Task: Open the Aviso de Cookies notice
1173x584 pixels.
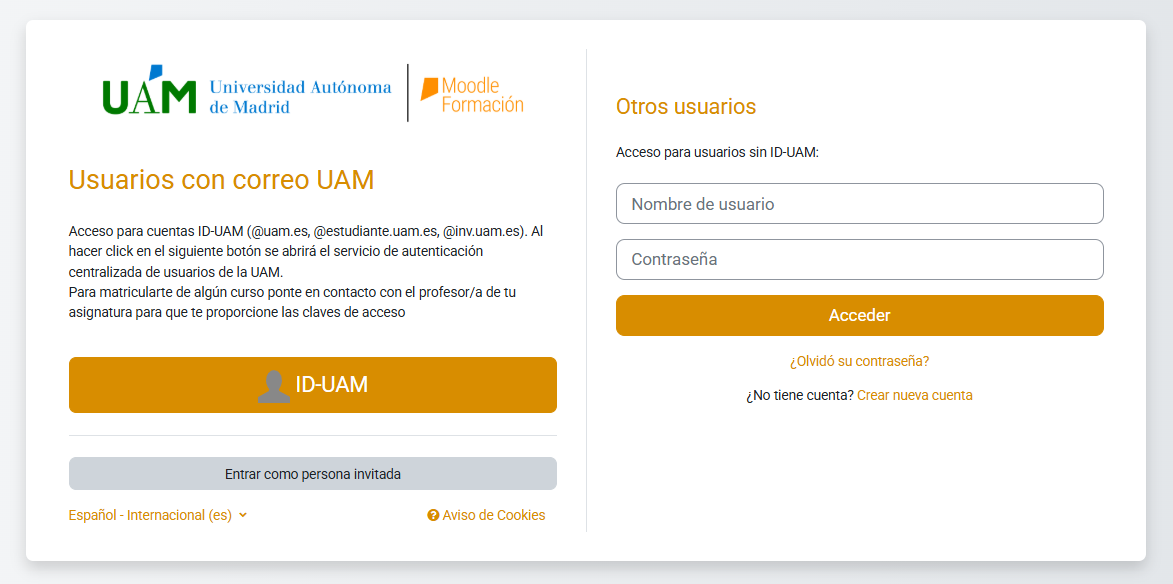Action: [493, 515]
